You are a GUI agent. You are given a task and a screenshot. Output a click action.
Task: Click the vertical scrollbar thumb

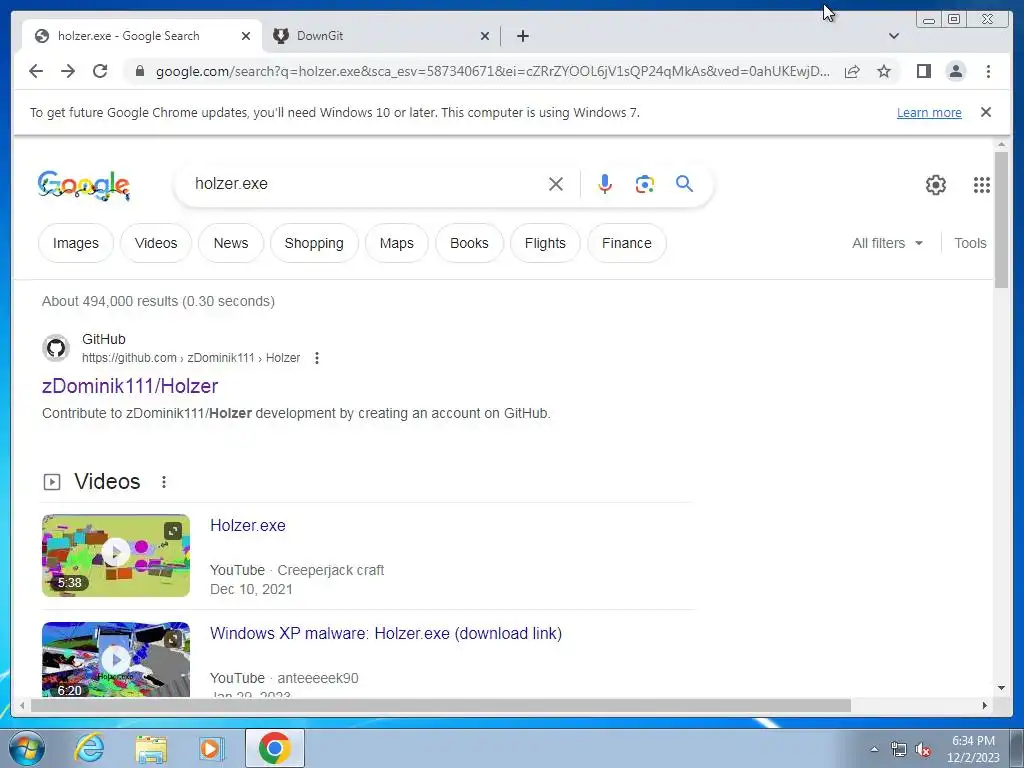(x=1001, y=219)
